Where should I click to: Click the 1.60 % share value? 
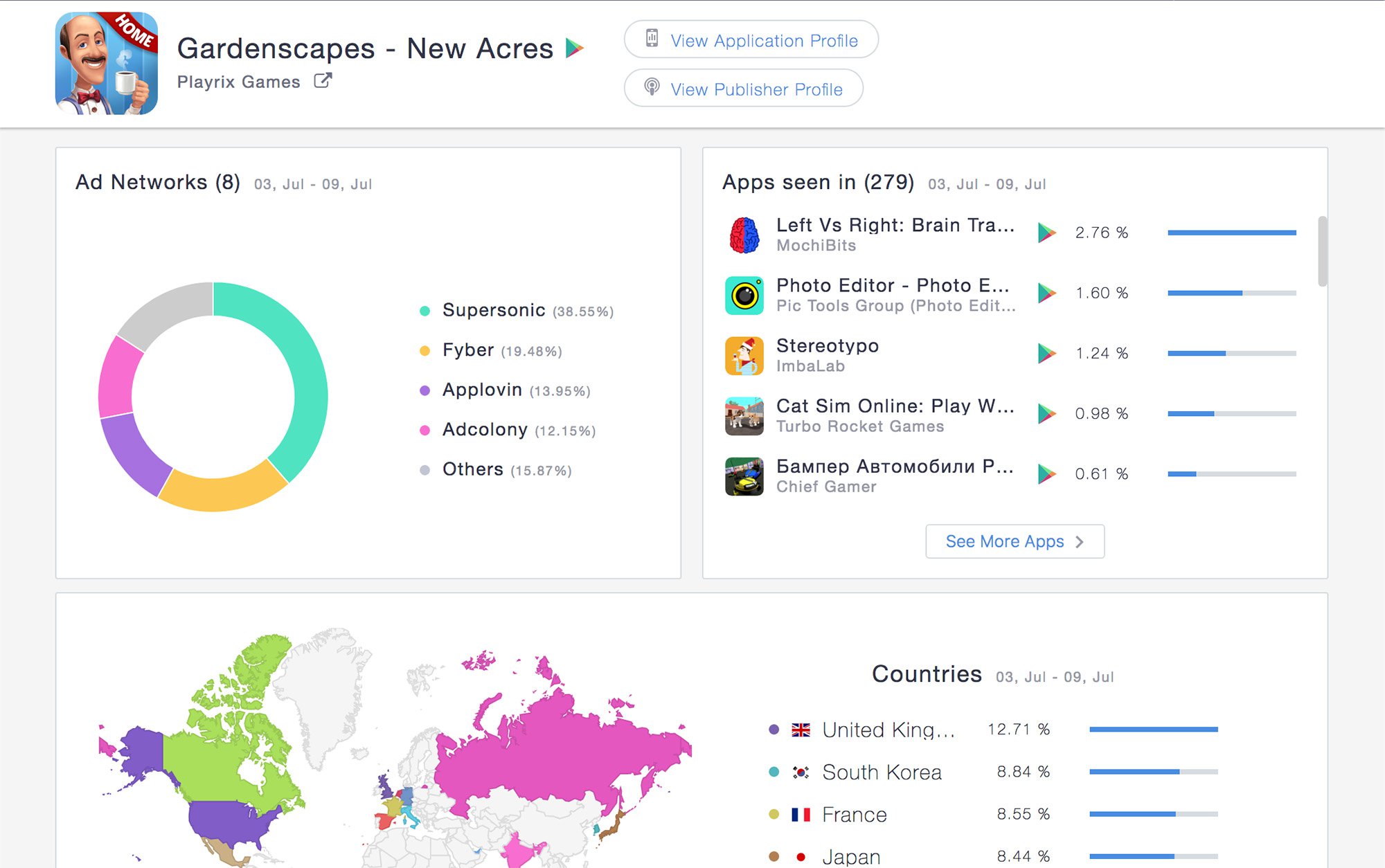coord(1102,293)
